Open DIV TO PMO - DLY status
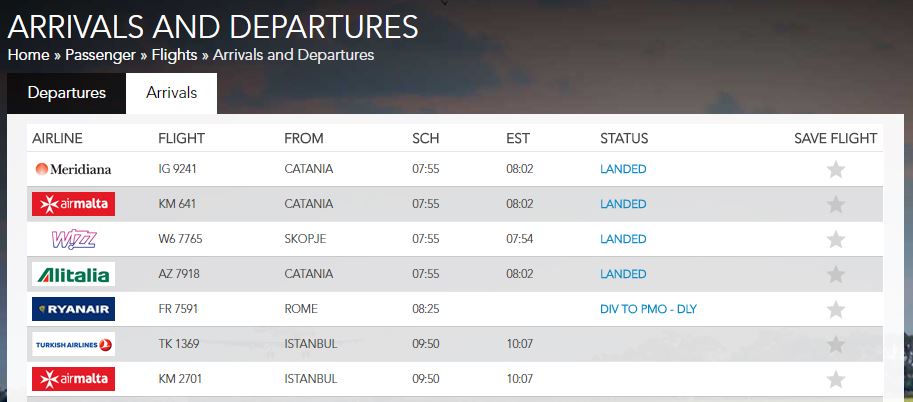This screenshot has height=402, width=913. point(648,309)
